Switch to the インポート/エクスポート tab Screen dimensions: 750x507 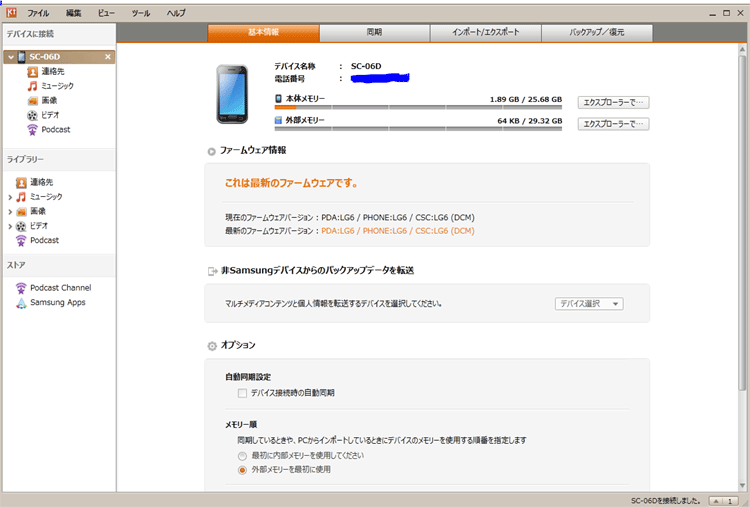(485, 33)
